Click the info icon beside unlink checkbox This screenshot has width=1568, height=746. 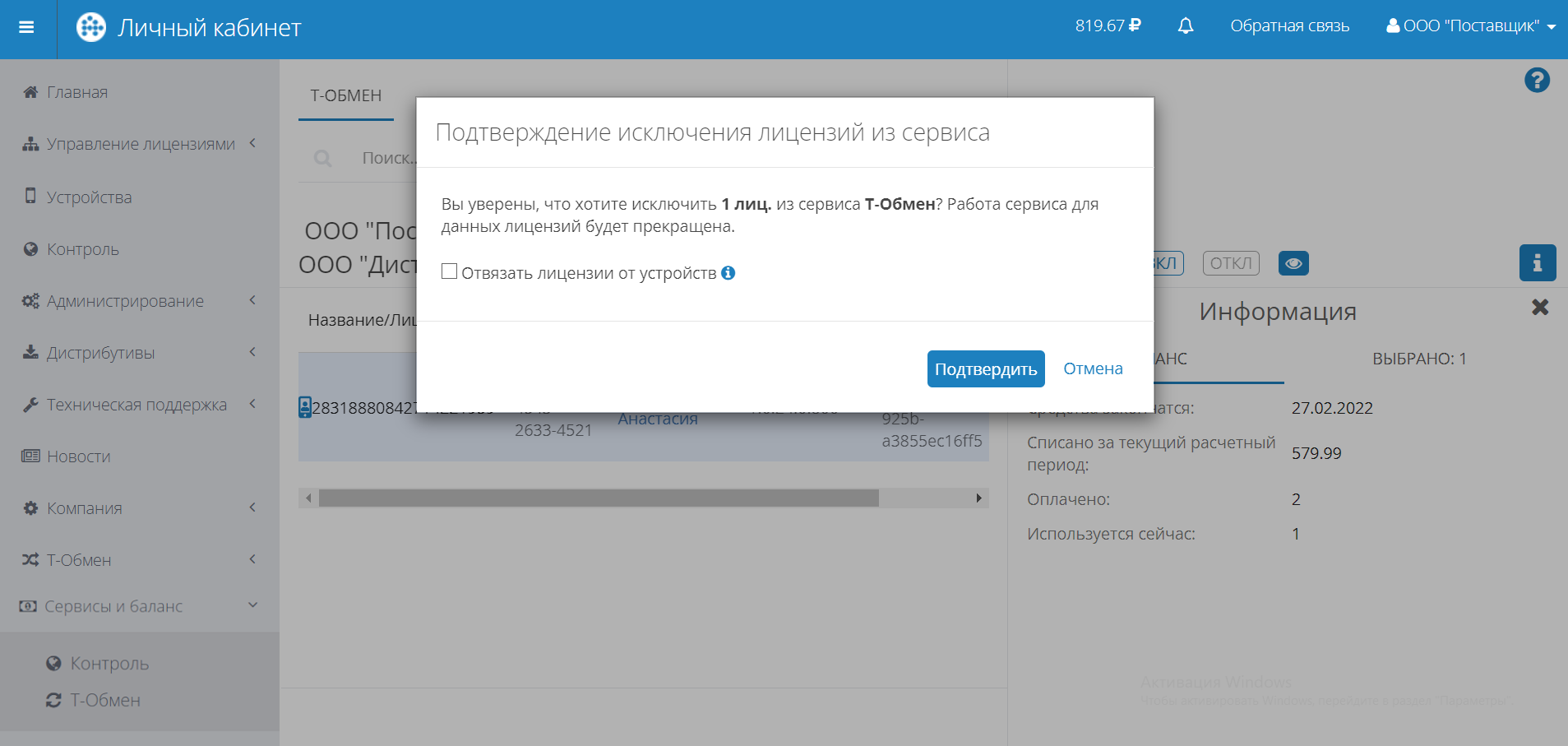[x=728, y=273]
